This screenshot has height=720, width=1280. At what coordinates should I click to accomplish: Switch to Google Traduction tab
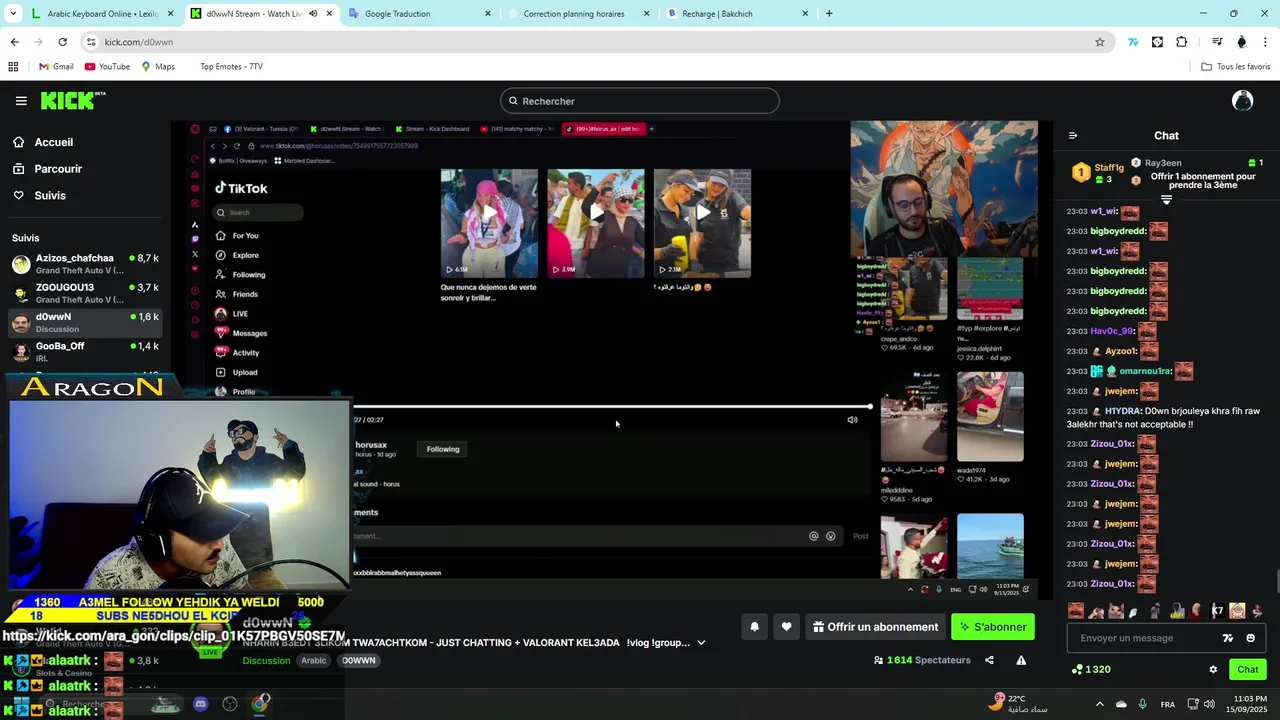(420, 14)
